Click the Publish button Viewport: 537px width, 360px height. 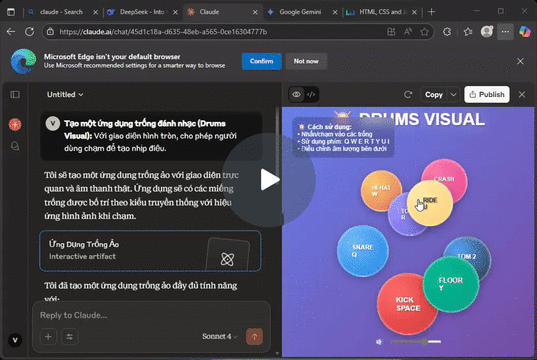pyautogui.click(x=487, y=95)
